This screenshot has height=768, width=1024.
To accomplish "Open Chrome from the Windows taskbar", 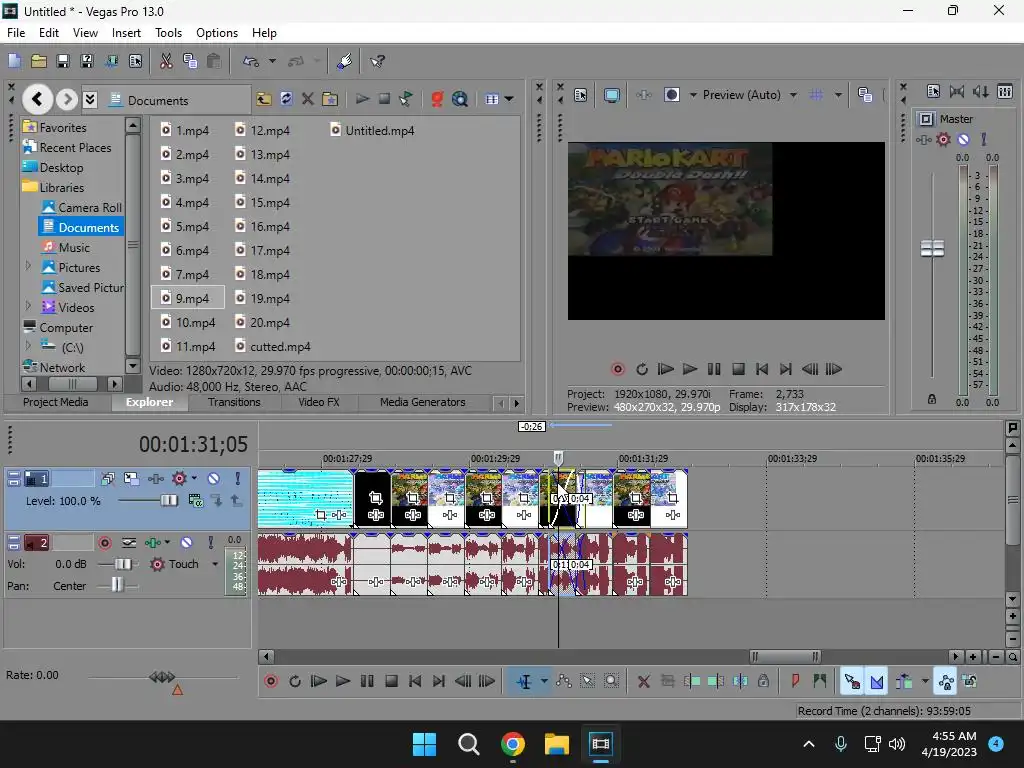I will tap(513, 744).
